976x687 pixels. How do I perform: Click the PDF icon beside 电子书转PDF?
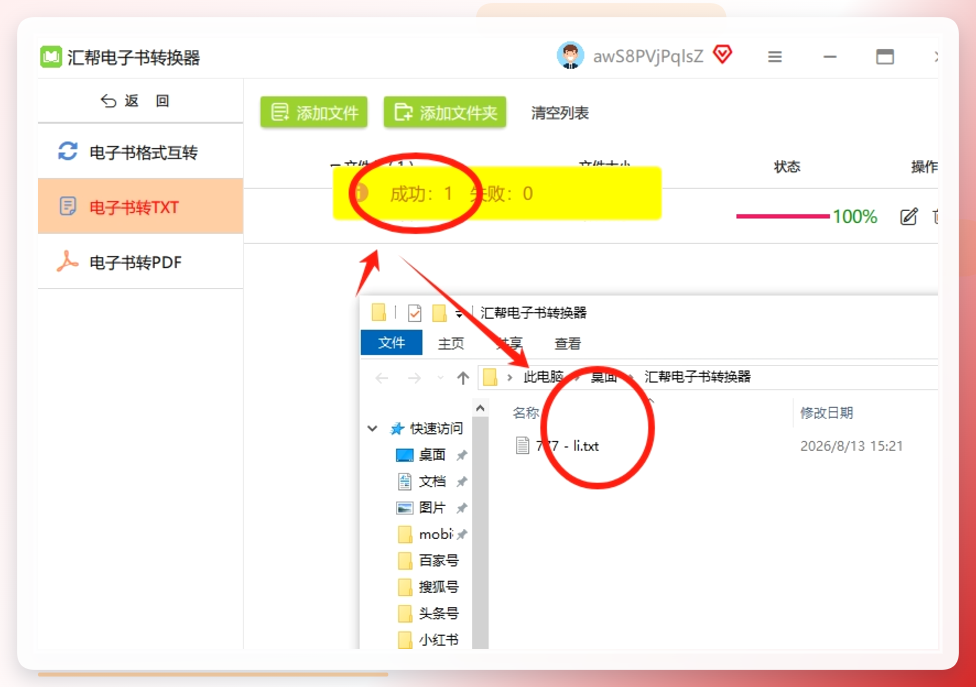click(67, 261)
